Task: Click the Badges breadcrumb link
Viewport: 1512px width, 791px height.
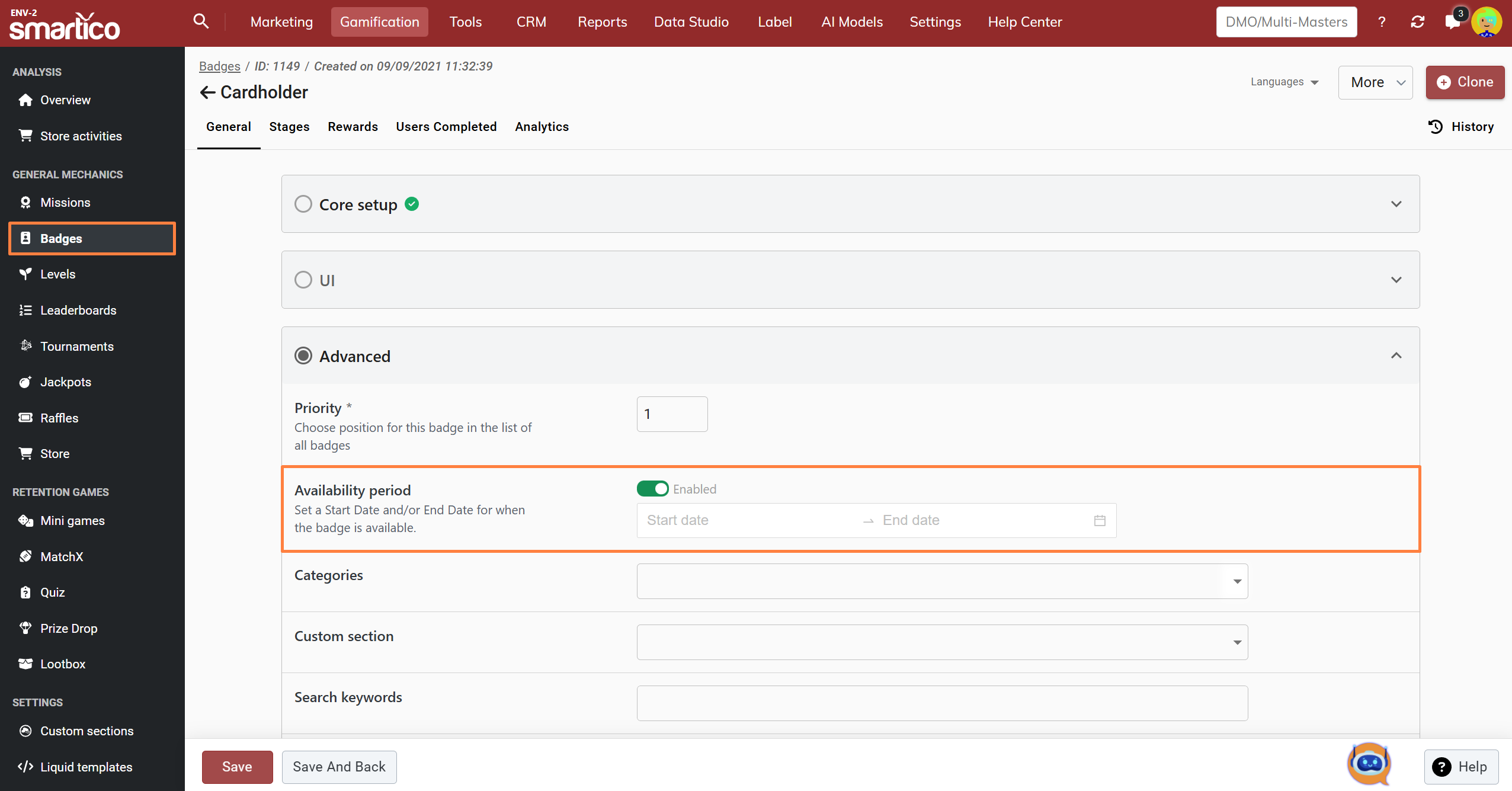Action: (219, 66)
